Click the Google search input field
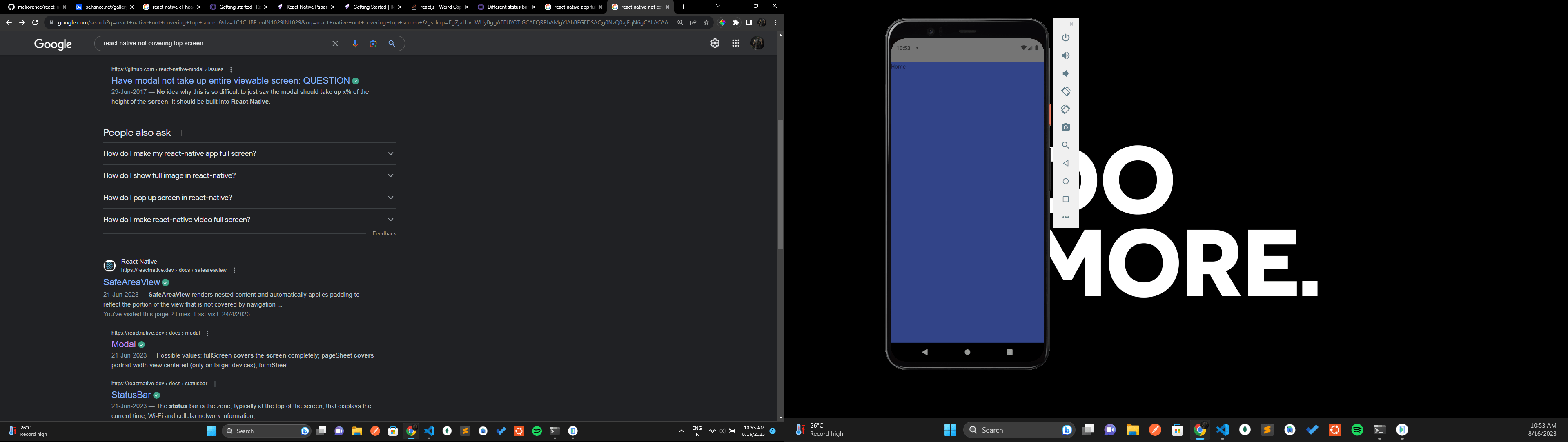Image resolution: width=1568 pixels, height=442 pixels. pyautogui.click(x=213, y=44)
